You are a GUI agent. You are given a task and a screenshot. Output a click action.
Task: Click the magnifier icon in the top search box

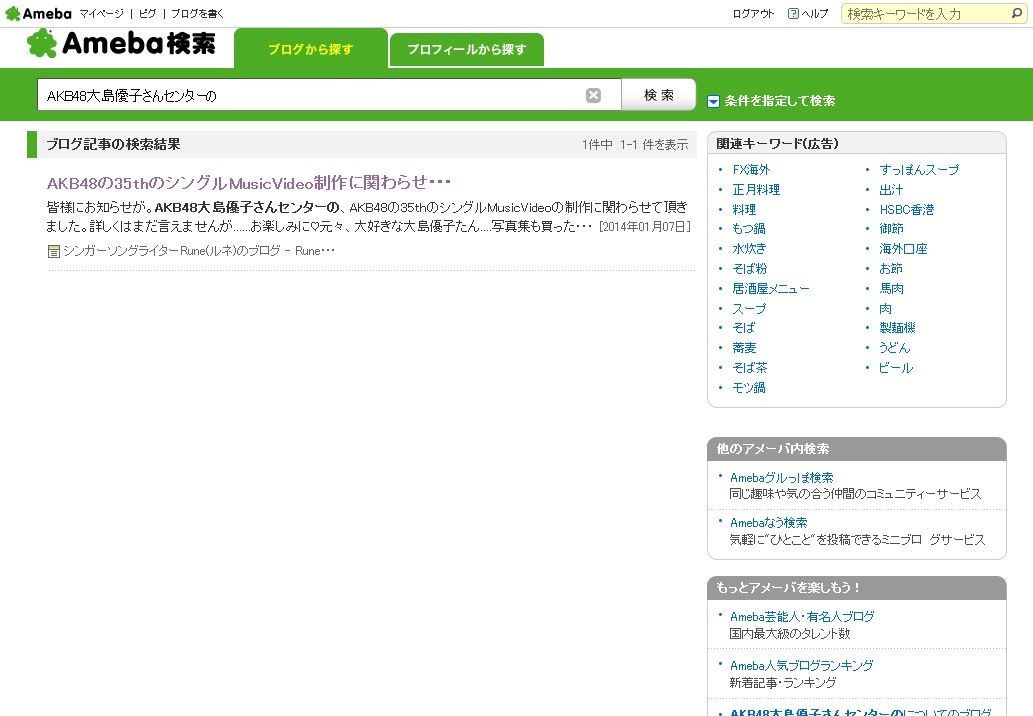click(1017, 13)
